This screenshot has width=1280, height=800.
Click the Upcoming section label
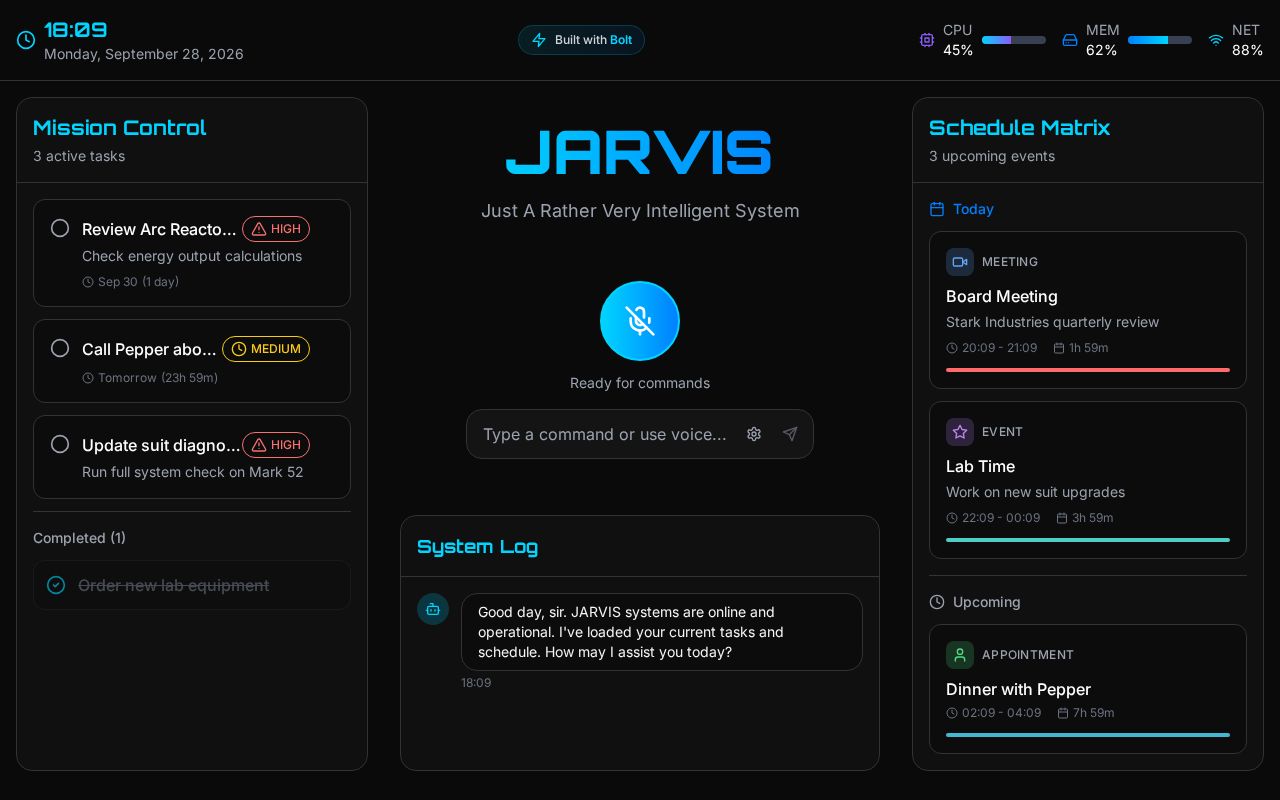987,602
